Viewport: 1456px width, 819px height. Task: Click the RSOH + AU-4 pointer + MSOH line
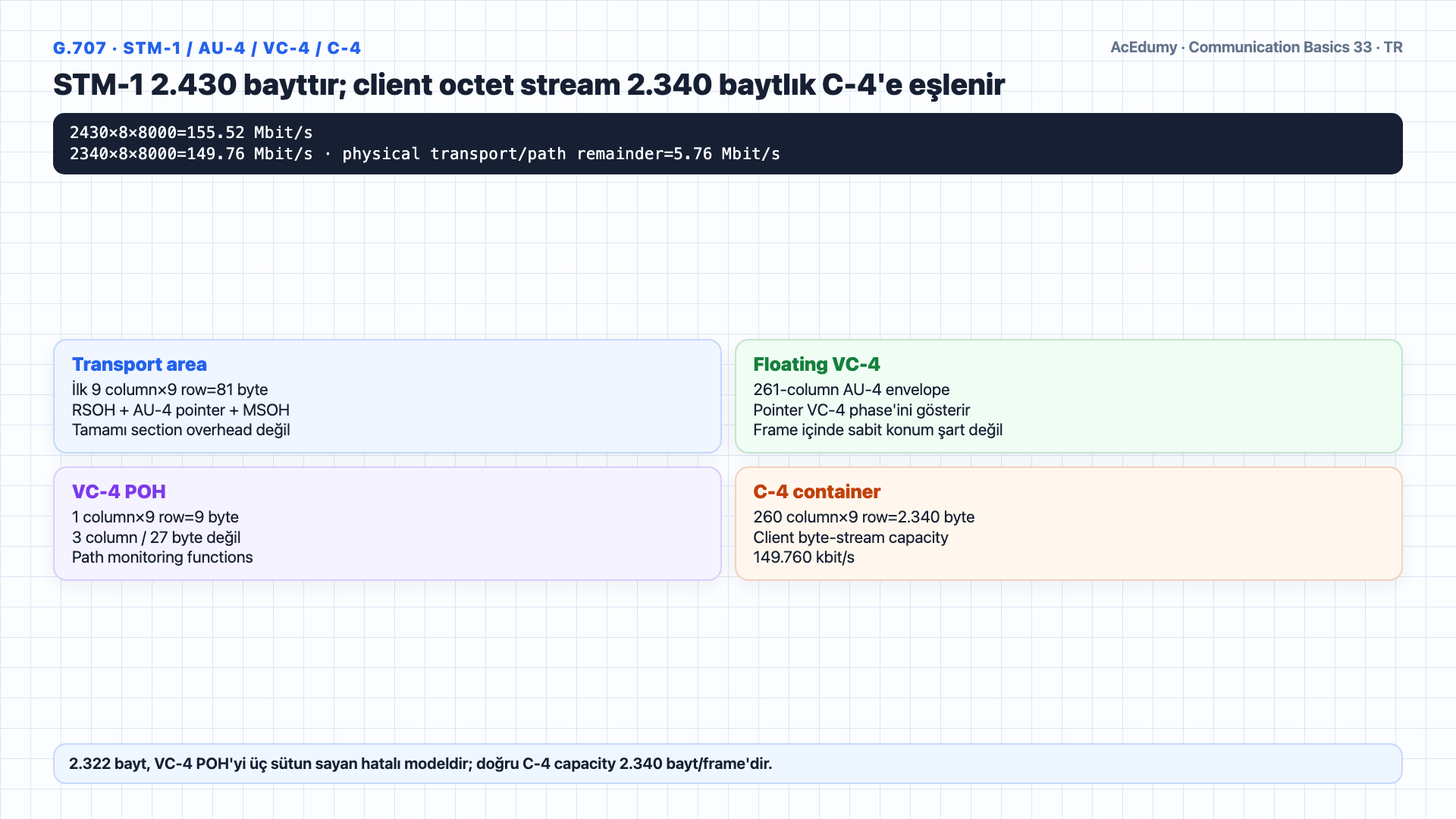tap(180, 410)
